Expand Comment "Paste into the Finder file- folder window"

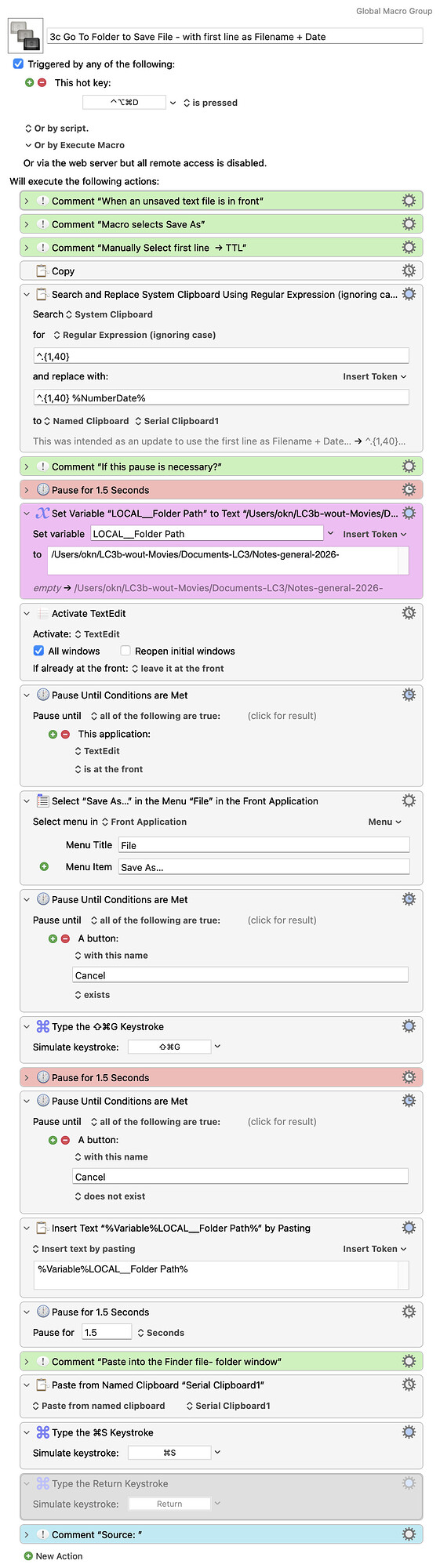coord(27,1362)
